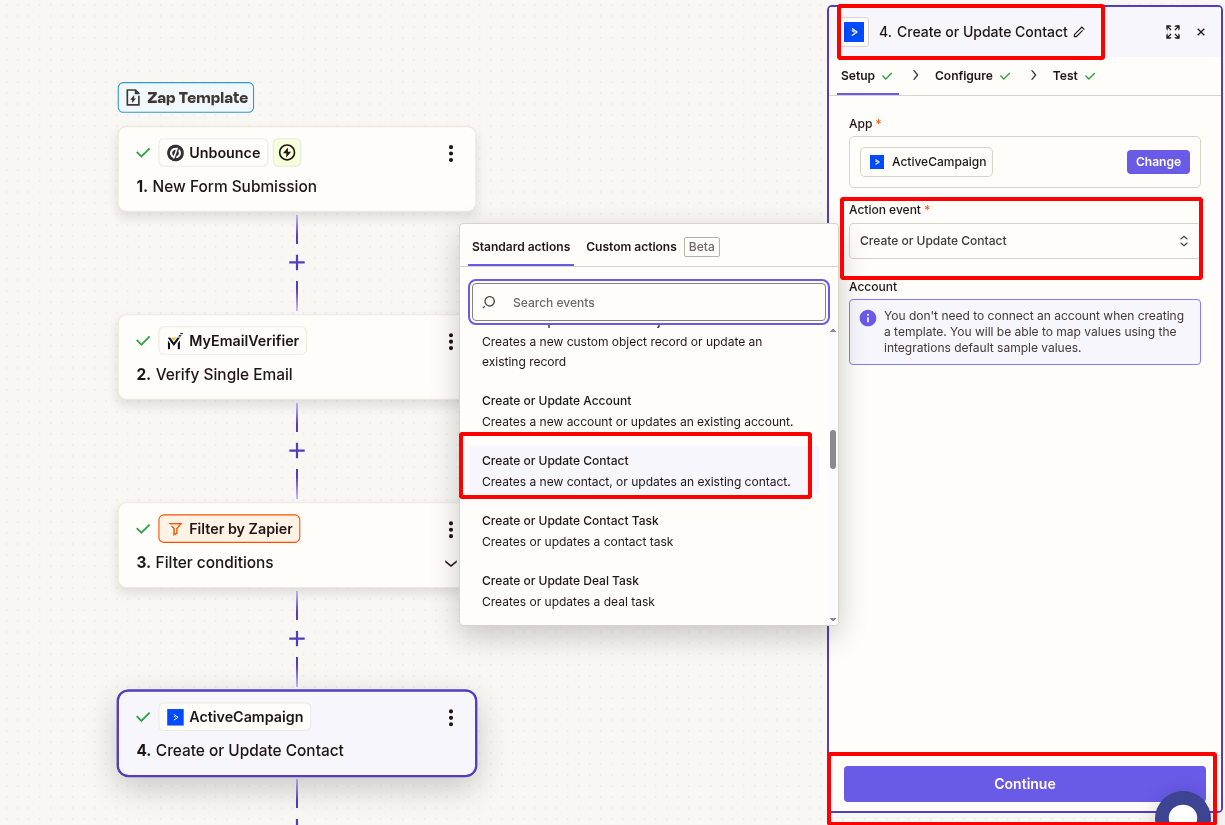
Task: Click the Change button next to ActiveCampaign
Action: tap(1157, 161)
